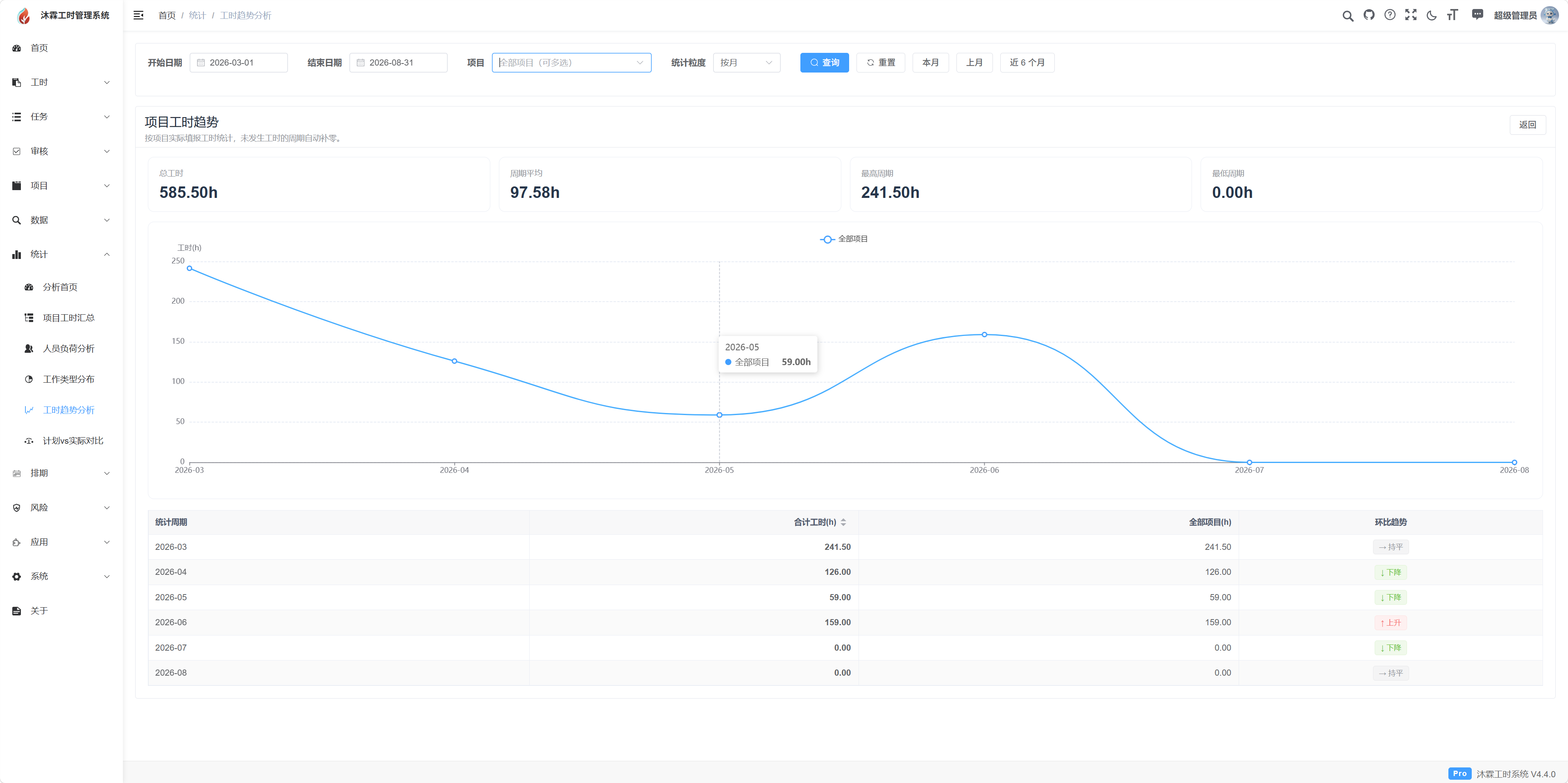This screenshot has height=783, width=1568.
Task: Click the 2026-06 data point on chart
Action: (x=984, y=334)
